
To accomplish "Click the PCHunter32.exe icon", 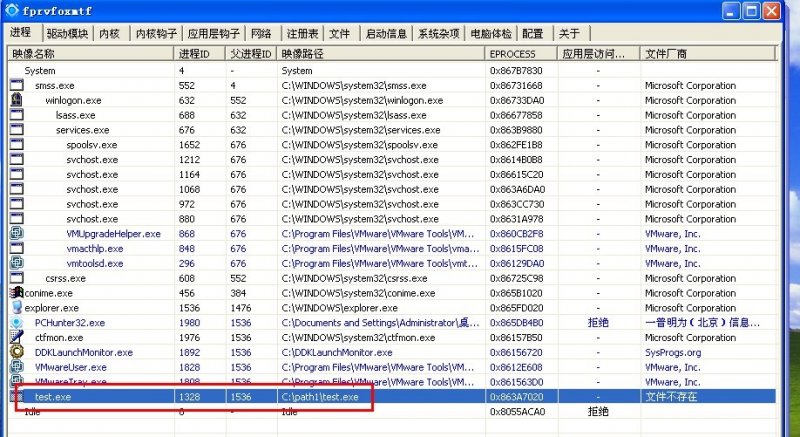I will [16, 322].
